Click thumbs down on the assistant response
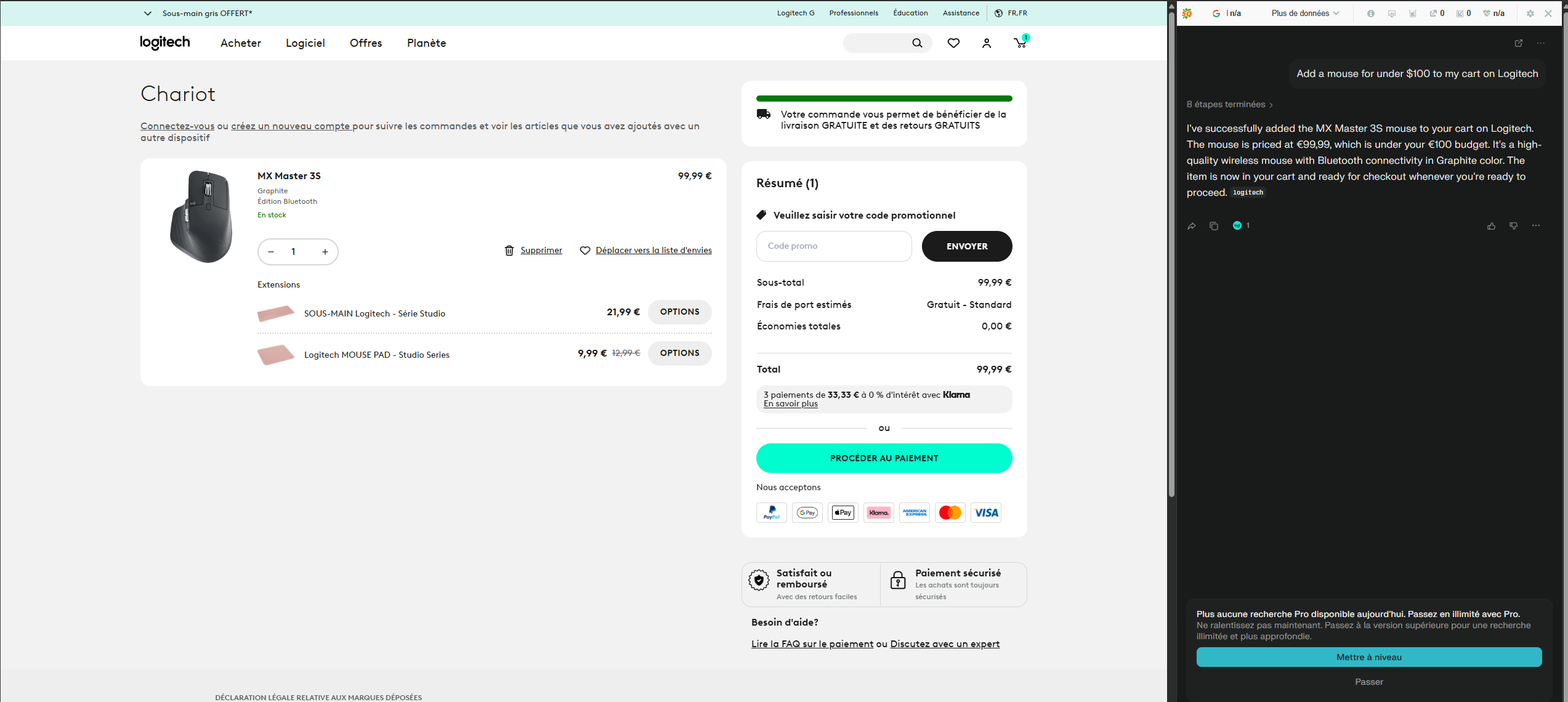1568x702 pixels. [1513, 226]
